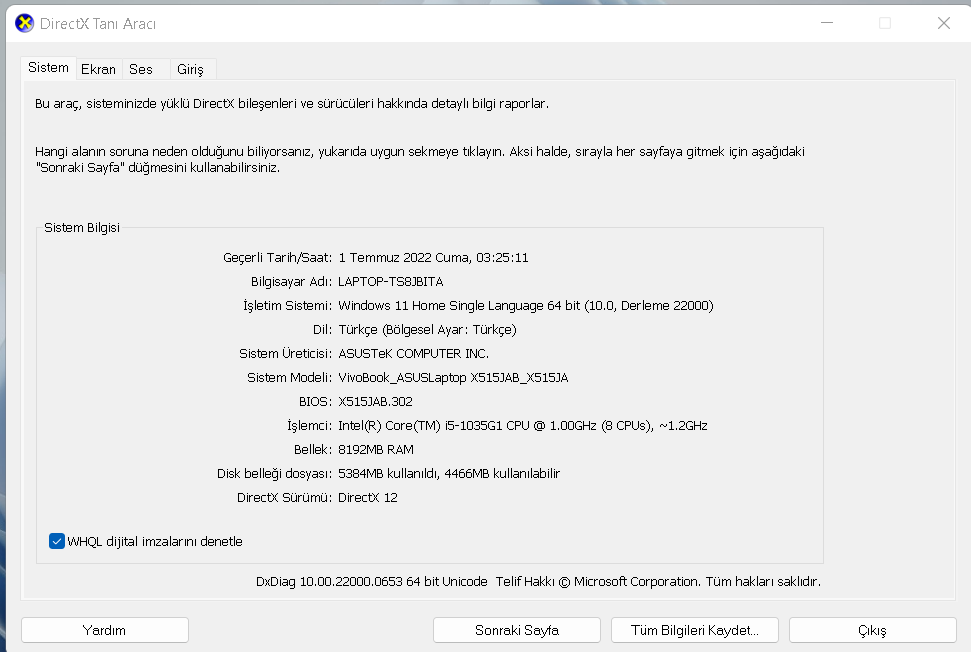Click the Windows 11 Home Single Language value
This screenshot has height=652, width=971.
point(526,306)
